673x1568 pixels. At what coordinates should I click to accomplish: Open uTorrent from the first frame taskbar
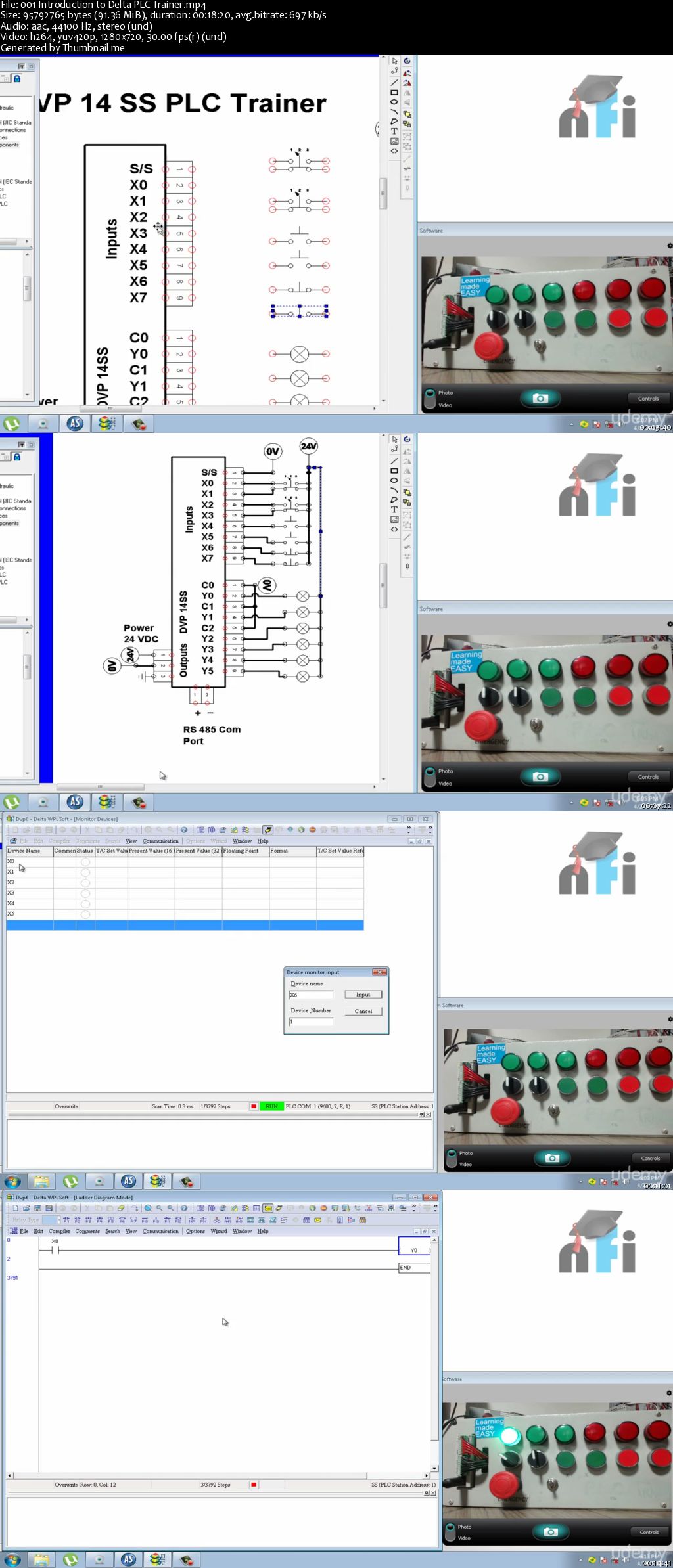12,424
